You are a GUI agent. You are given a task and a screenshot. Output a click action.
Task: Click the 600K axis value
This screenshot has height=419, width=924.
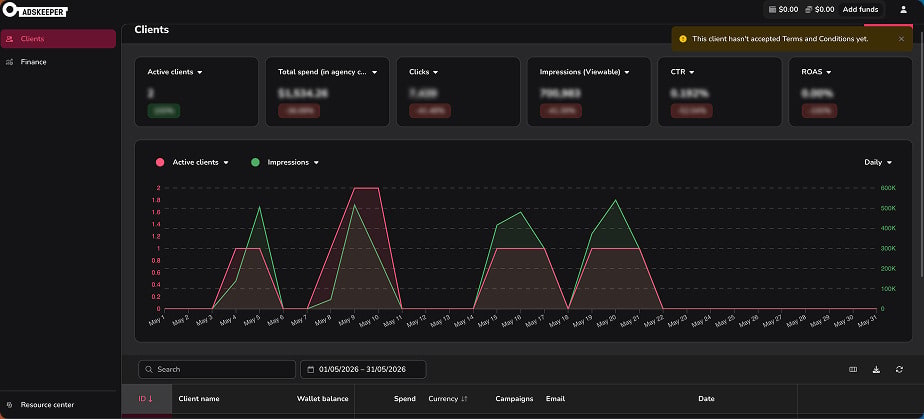point(889,189)
